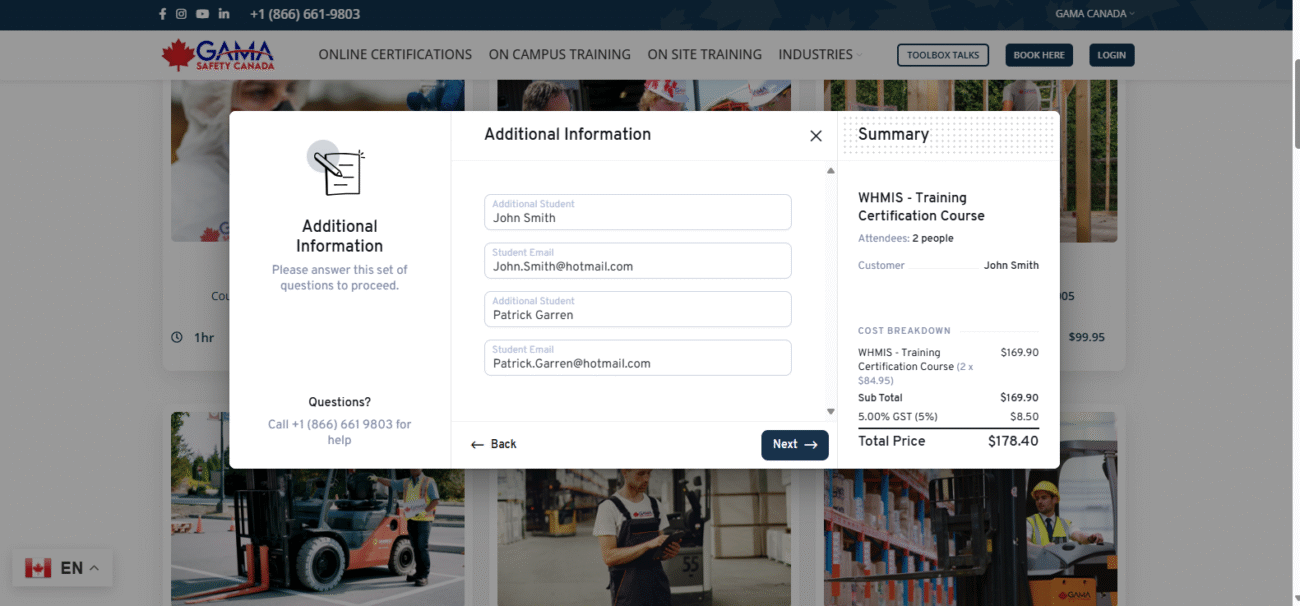Expand the GAMA CANADA region dropdown
Image resolution: width=1300 pixels, height=606 pixels.
click(x=1095, y=14)
